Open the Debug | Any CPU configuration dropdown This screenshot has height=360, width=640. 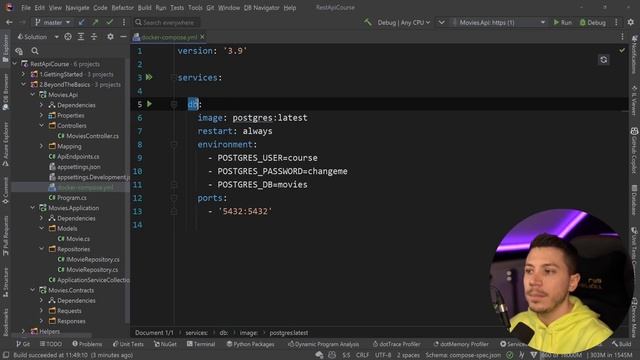[x=403, y=22]
